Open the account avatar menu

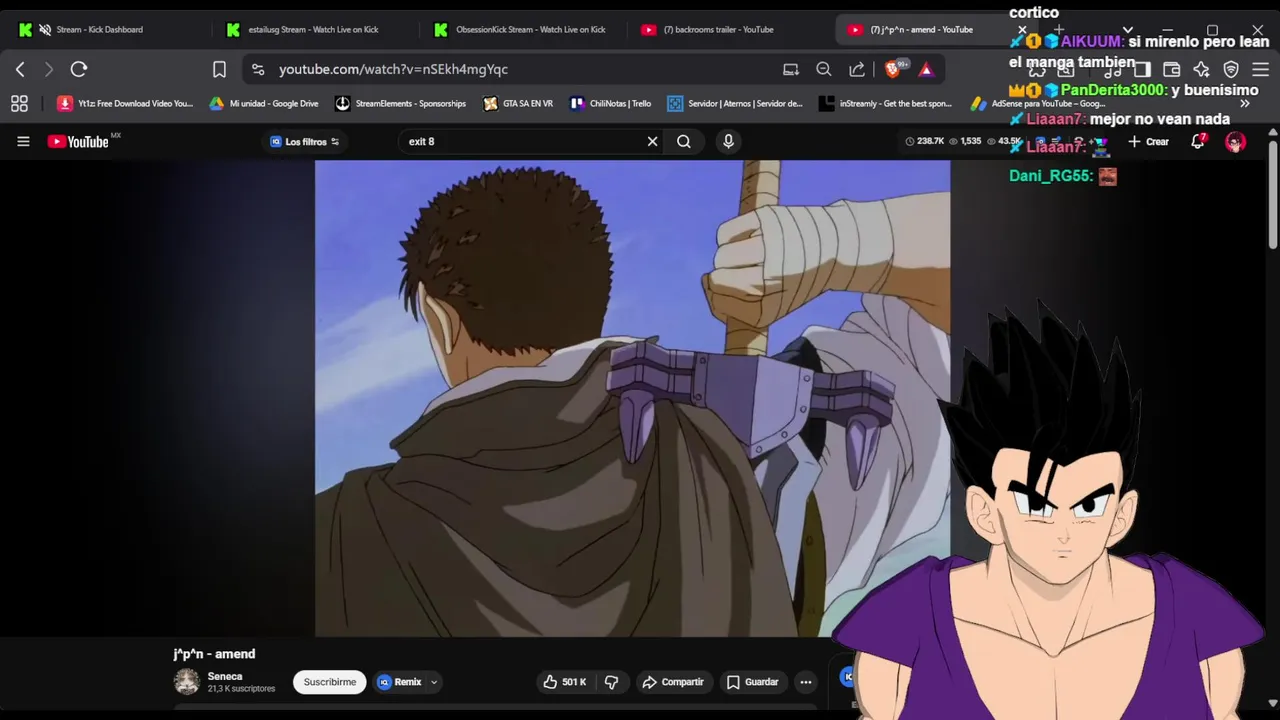pos(1235,141)
